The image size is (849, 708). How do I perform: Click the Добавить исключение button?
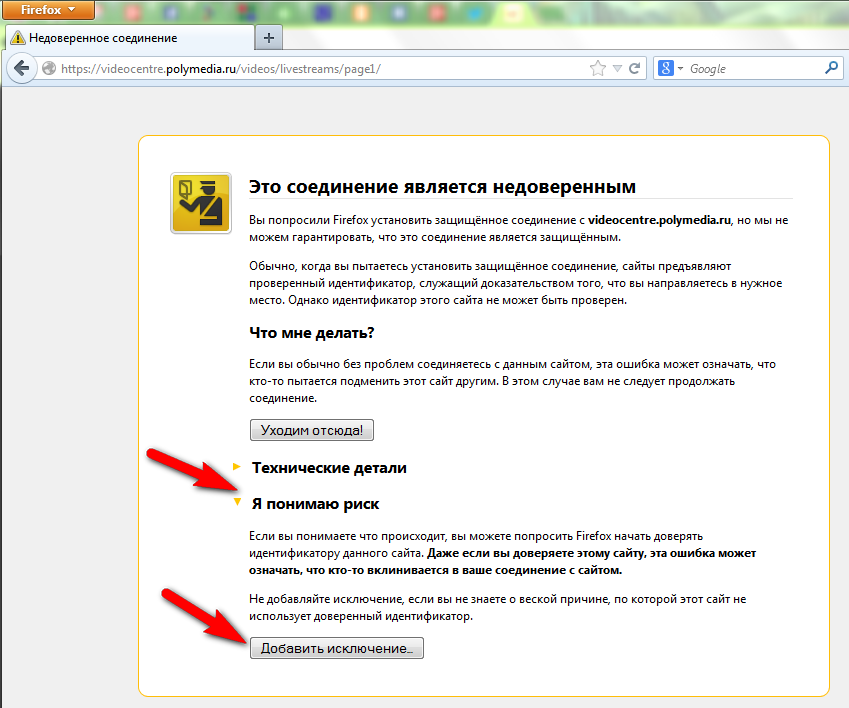[336, 649]
